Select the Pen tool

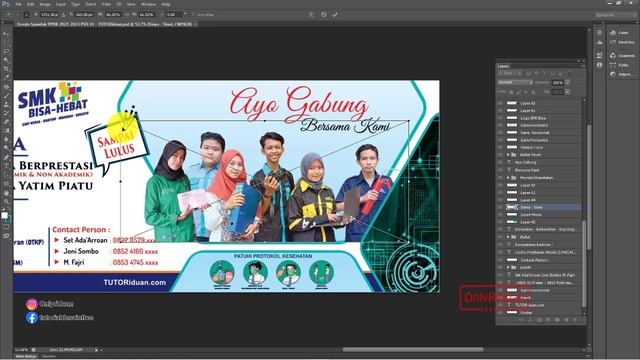point(6,157)
